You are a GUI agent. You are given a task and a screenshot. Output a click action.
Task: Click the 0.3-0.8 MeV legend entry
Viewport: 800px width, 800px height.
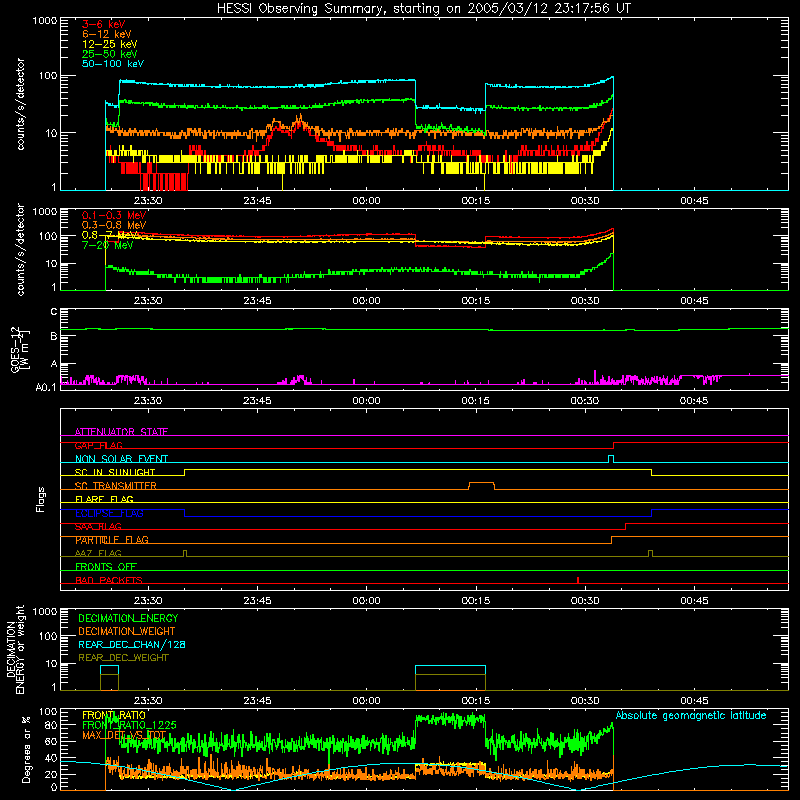pyautogui.click(x=114, y=225)
